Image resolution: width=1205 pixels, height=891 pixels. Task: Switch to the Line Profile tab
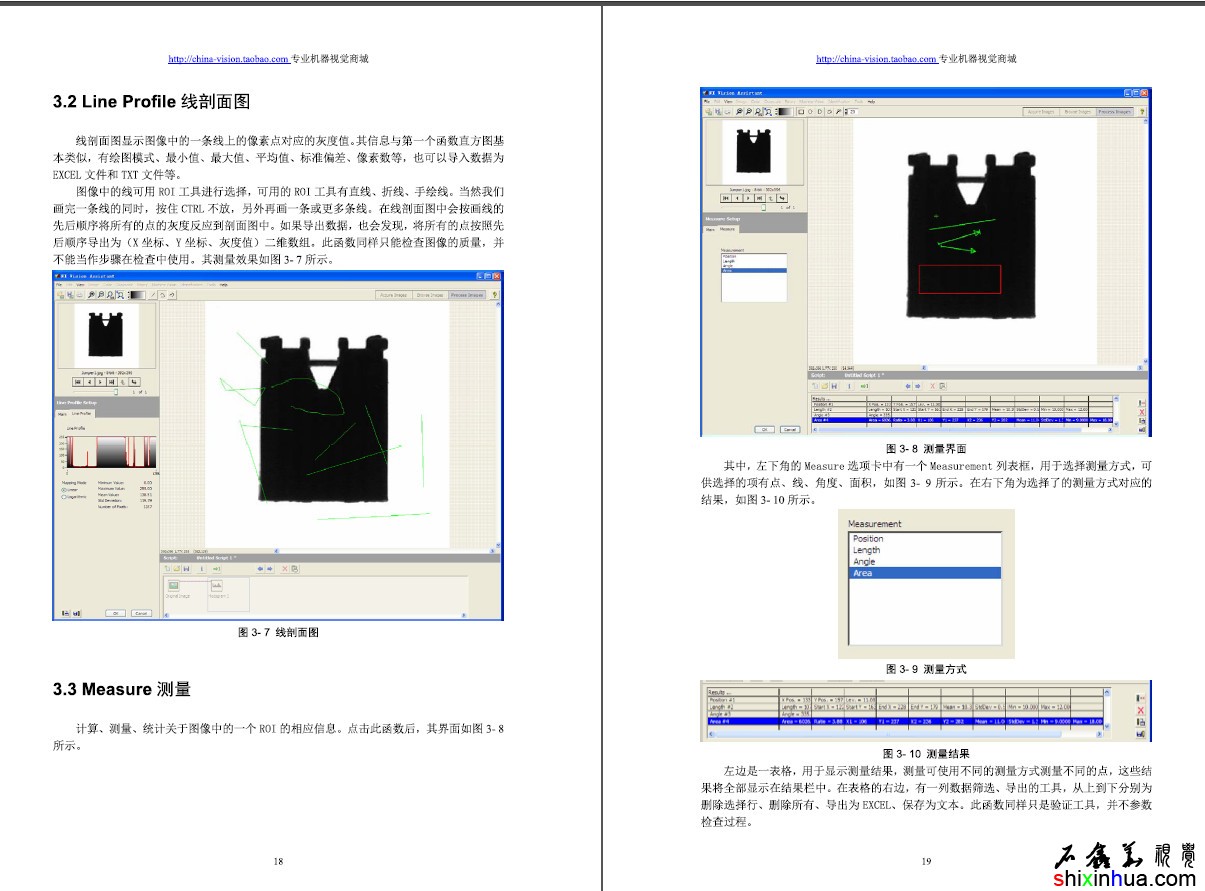tap(81, 412)
